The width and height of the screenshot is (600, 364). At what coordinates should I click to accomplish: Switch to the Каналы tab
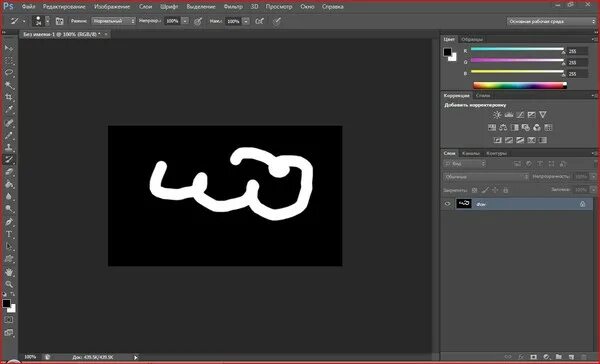pyautogui.click(x=471, y=153)
